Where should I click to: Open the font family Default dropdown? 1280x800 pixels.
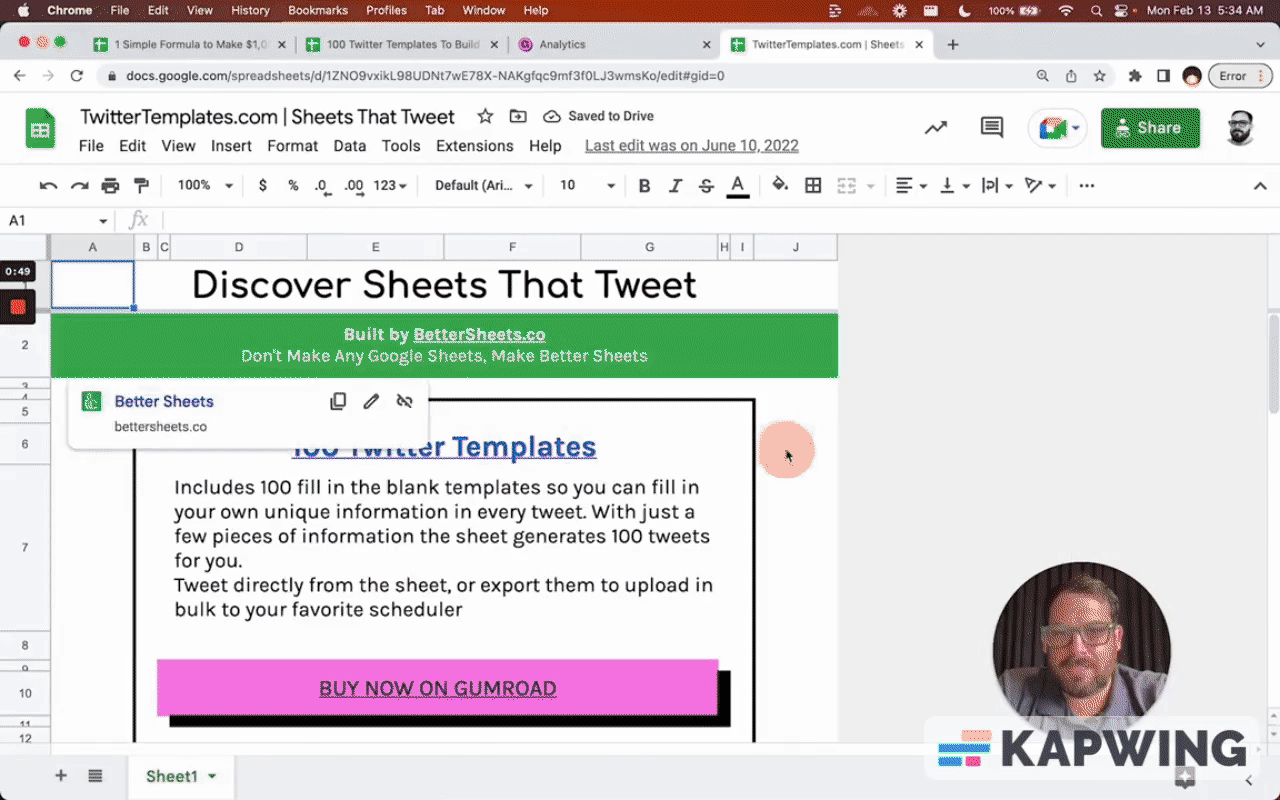tap(484, 186)
